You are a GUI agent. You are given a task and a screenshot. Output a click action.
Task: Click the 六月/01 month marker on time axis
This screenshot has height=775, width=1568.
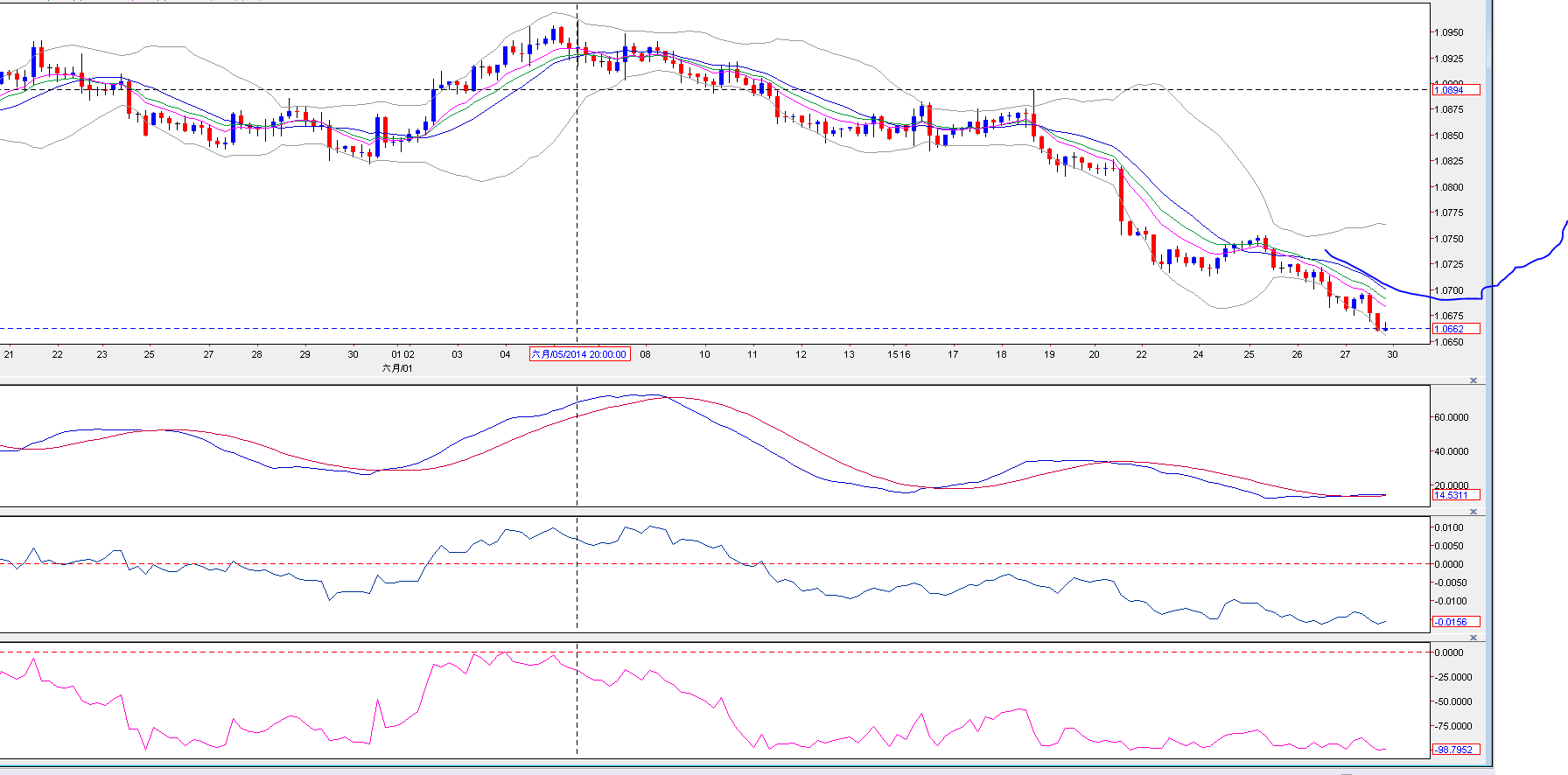[397, 368]
